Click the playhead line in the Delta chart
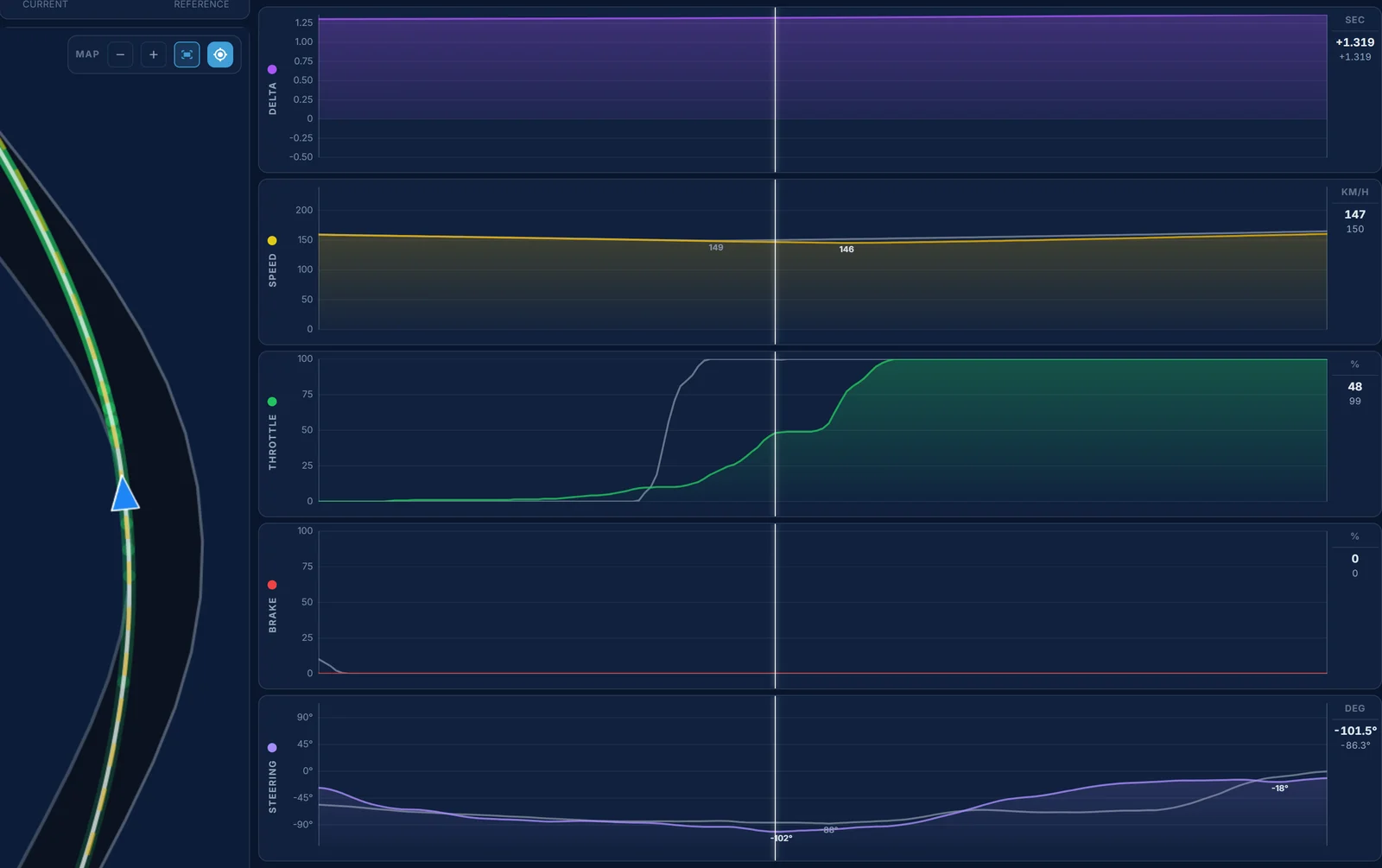1382x868 pixels. coord(775,90)
